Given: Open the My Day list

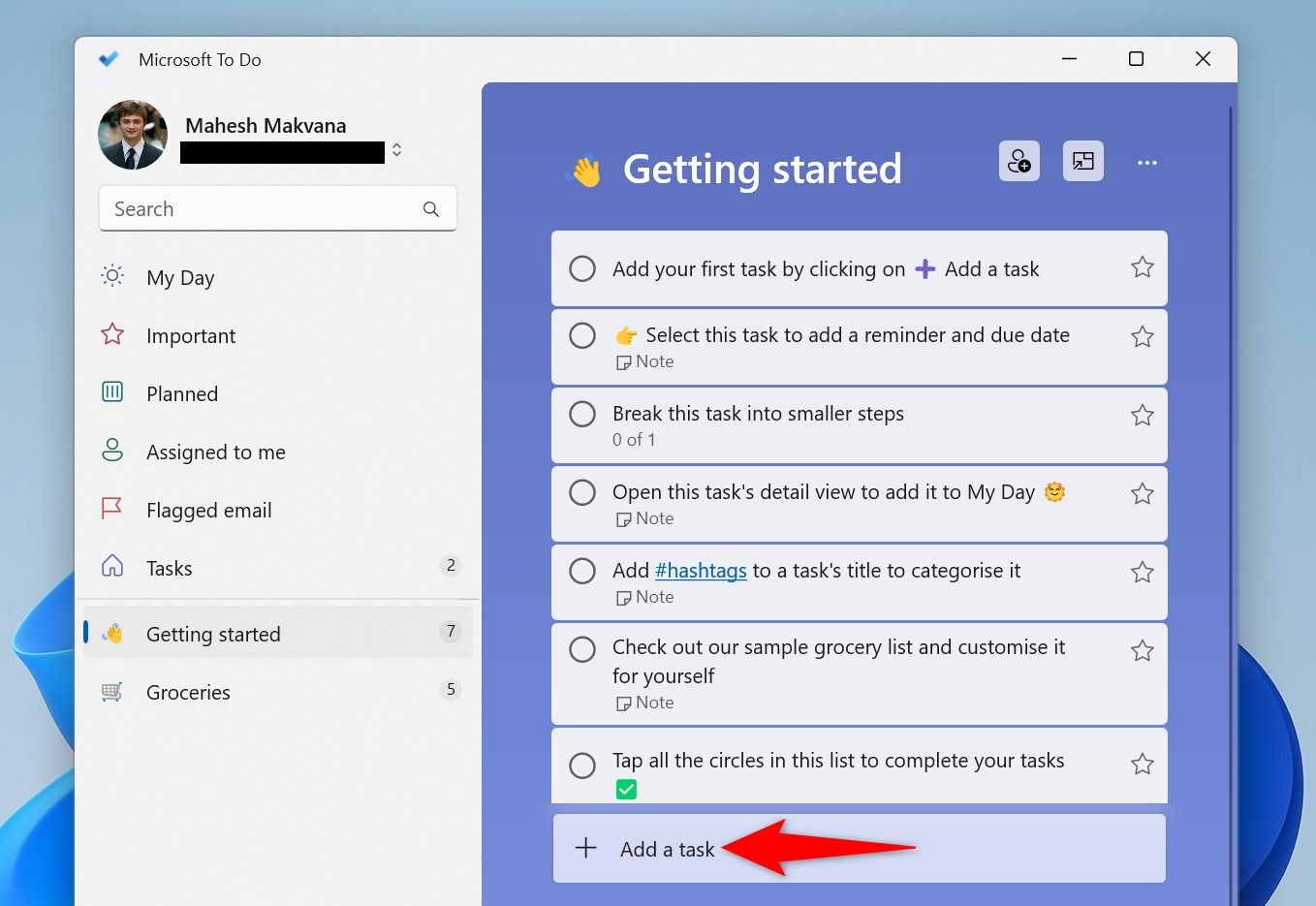Looking at the screenshot, I should [x=278, y=278].
